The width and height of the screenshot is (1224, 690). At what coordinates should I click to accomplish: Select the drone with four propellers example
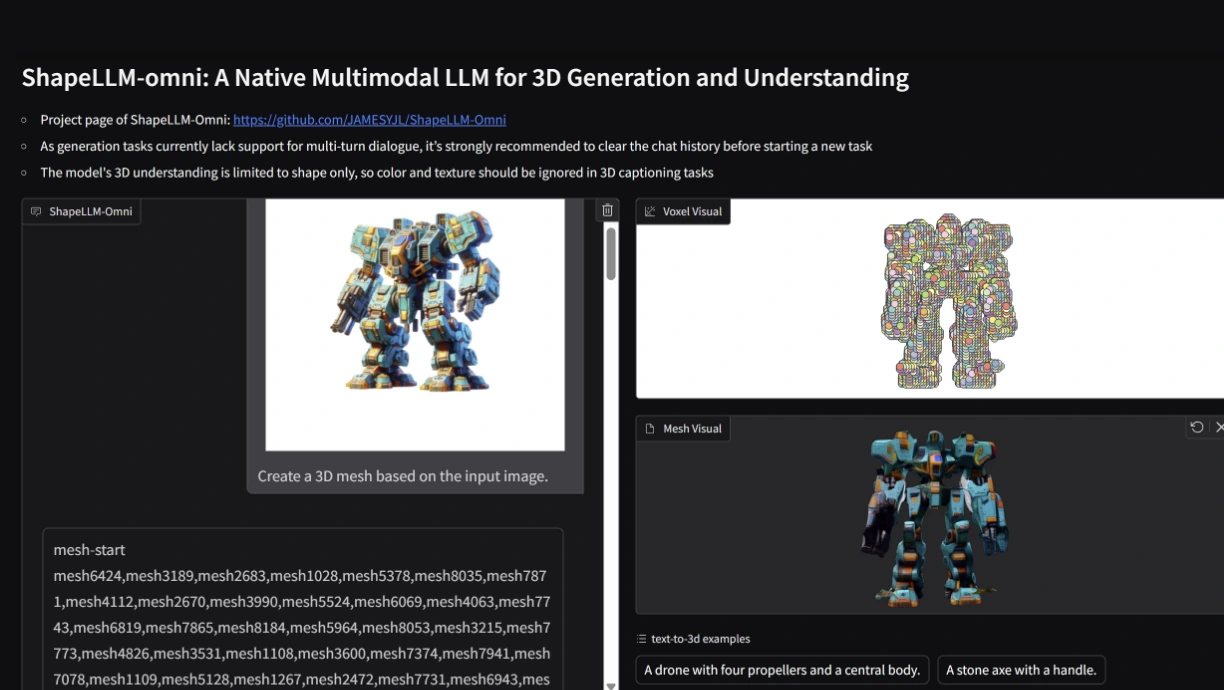click(x=782, y=670)
